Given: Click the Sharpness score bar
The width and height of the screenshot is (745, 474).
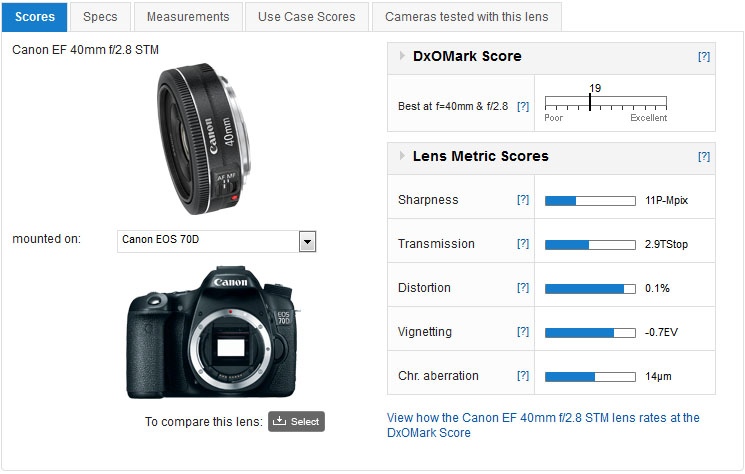Looking at the screenshot, I should [x=590, y=201].
